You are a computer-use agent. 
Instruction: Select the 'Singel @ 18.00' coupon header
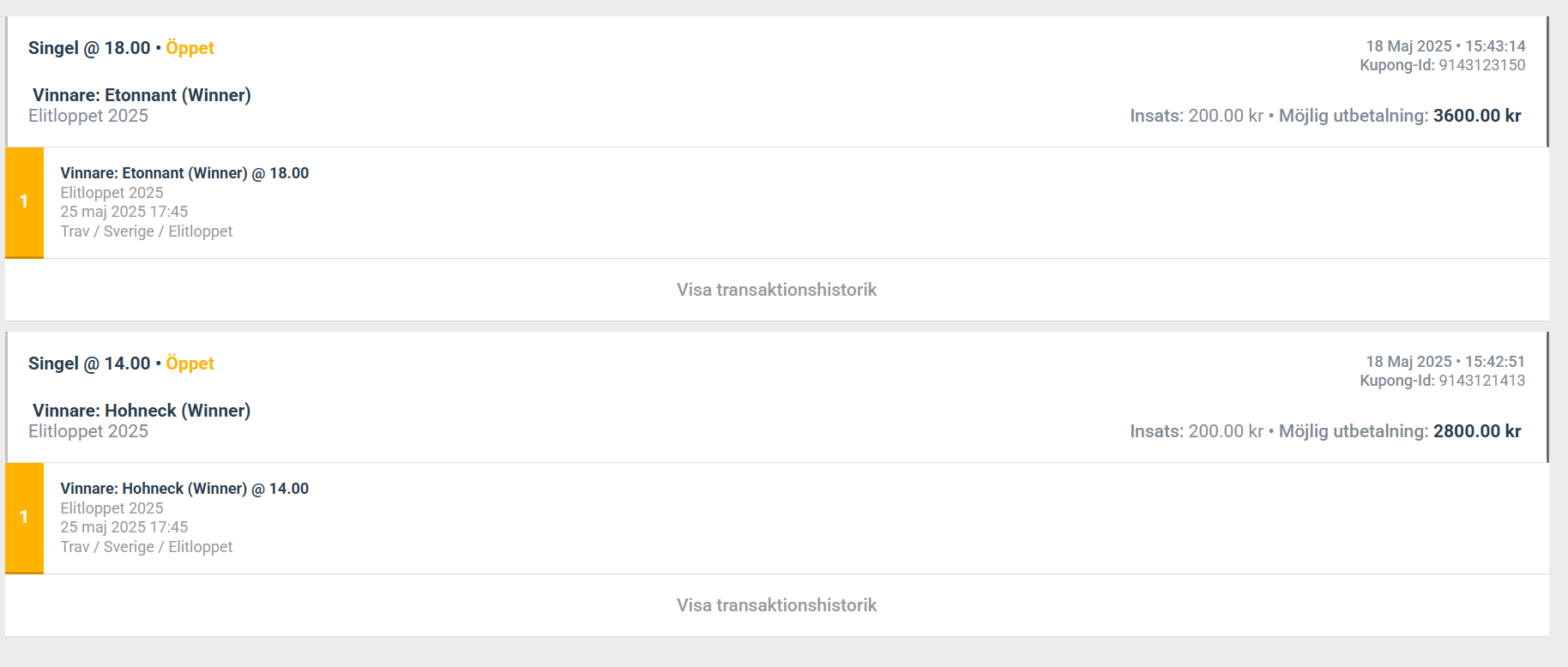pos(89,48)
